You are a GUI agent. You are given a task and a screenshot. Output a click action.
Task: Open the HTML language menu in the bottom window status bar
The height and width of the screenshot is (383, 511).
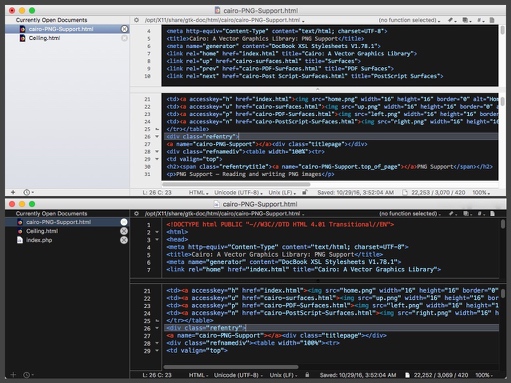(198, 375)
